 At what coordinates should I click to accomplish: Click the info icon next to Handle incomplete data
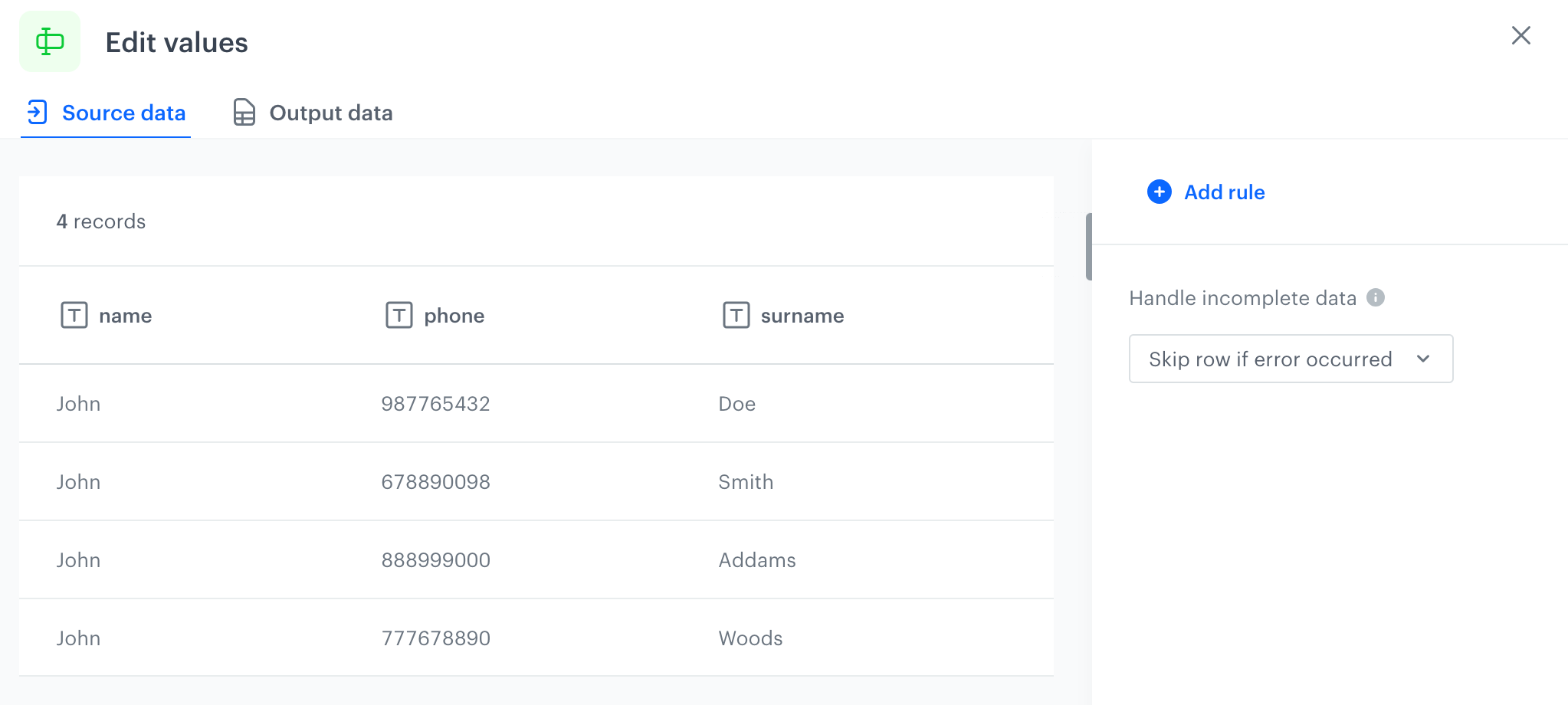(x=1376, y=298)
